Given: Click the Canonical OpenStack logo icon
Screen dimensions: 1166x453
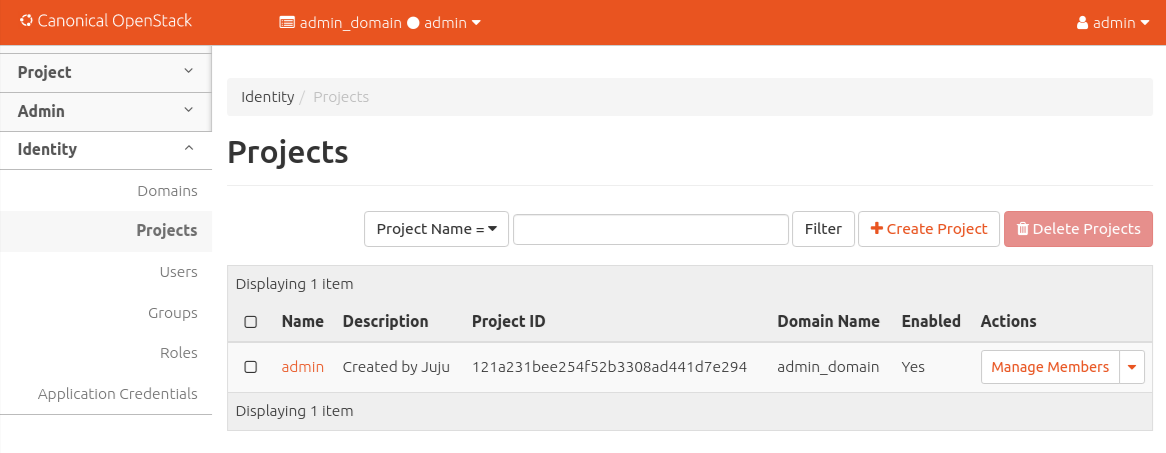Looking at the screenshot, I should (26, 20).
